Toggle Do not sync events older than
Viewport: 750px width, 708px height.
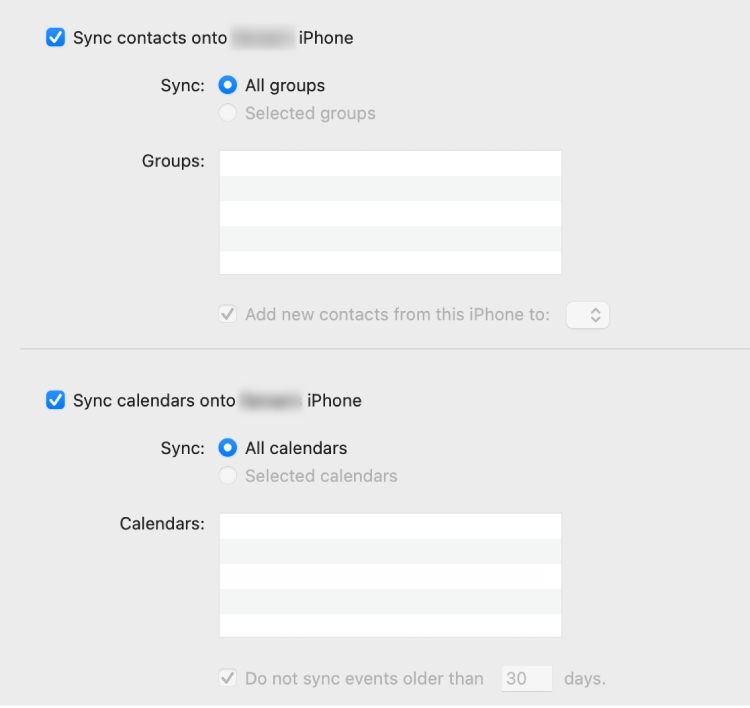click(228, 678)
